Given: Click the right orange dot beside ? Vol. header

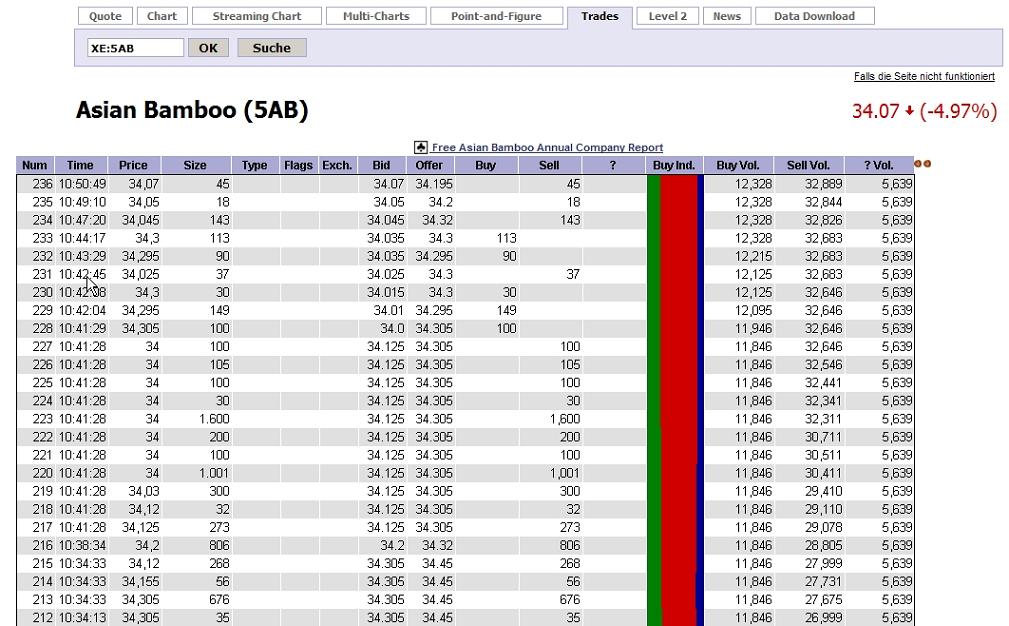Looking at the screenshot, I should pos(927,164).
